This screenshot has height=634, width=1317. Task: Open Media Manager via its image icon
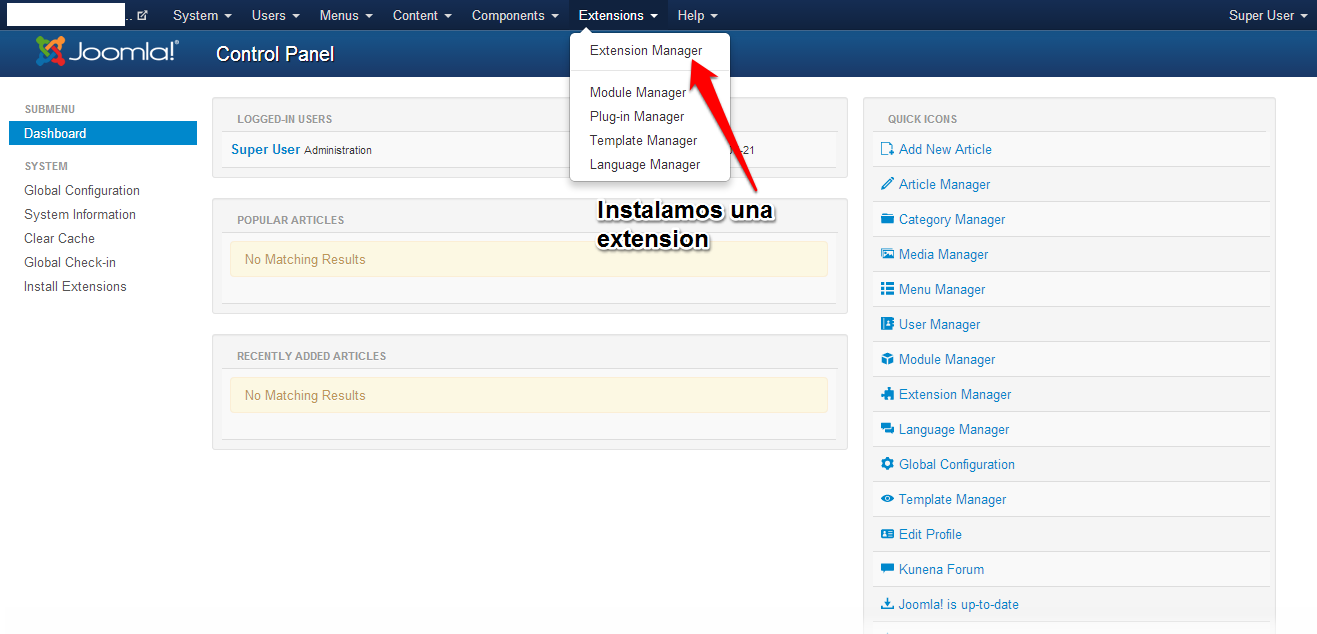[887, 254]
